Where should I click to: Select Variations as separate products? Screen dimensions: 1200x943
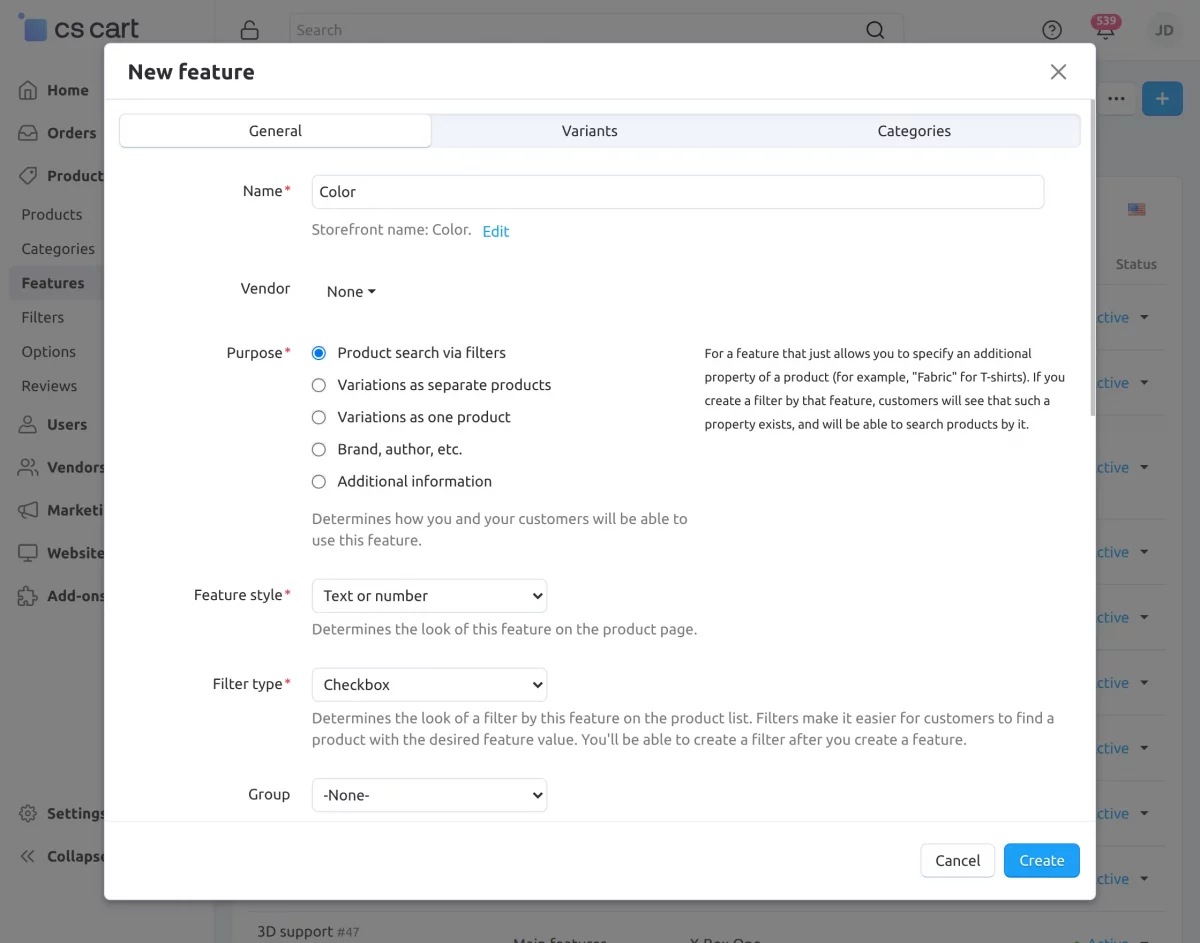(x=319, y=385)
